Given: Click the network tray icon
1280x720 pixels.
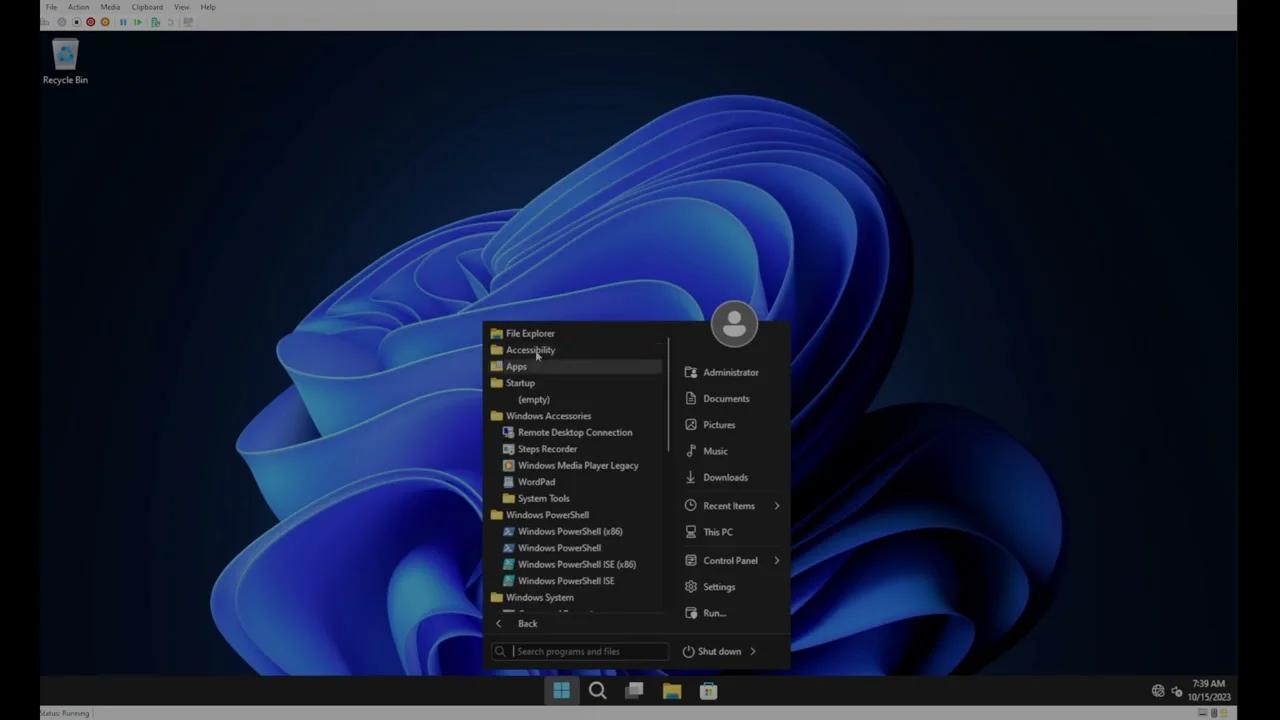Looking at the screenshot, I should (x=1158, y=691).
